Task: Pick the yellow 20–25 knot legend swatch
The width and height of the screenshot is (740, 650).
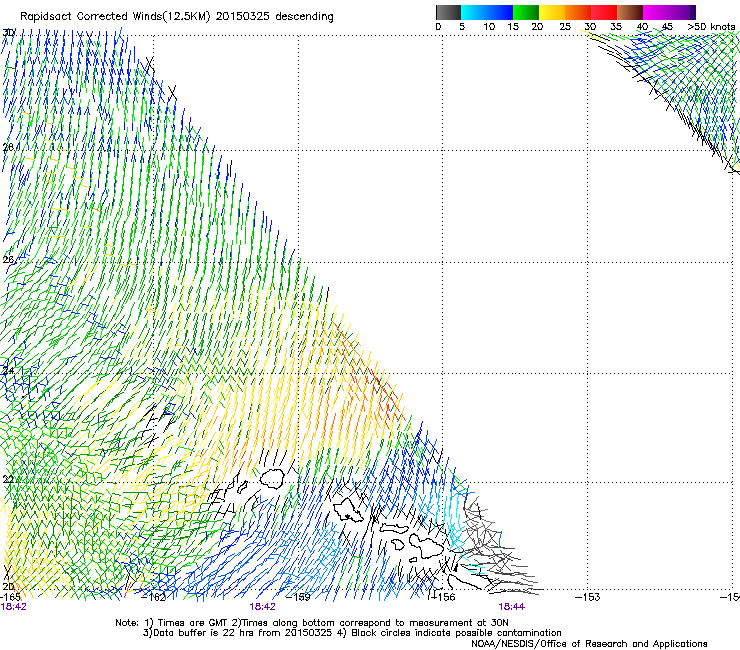Action: 552,12
